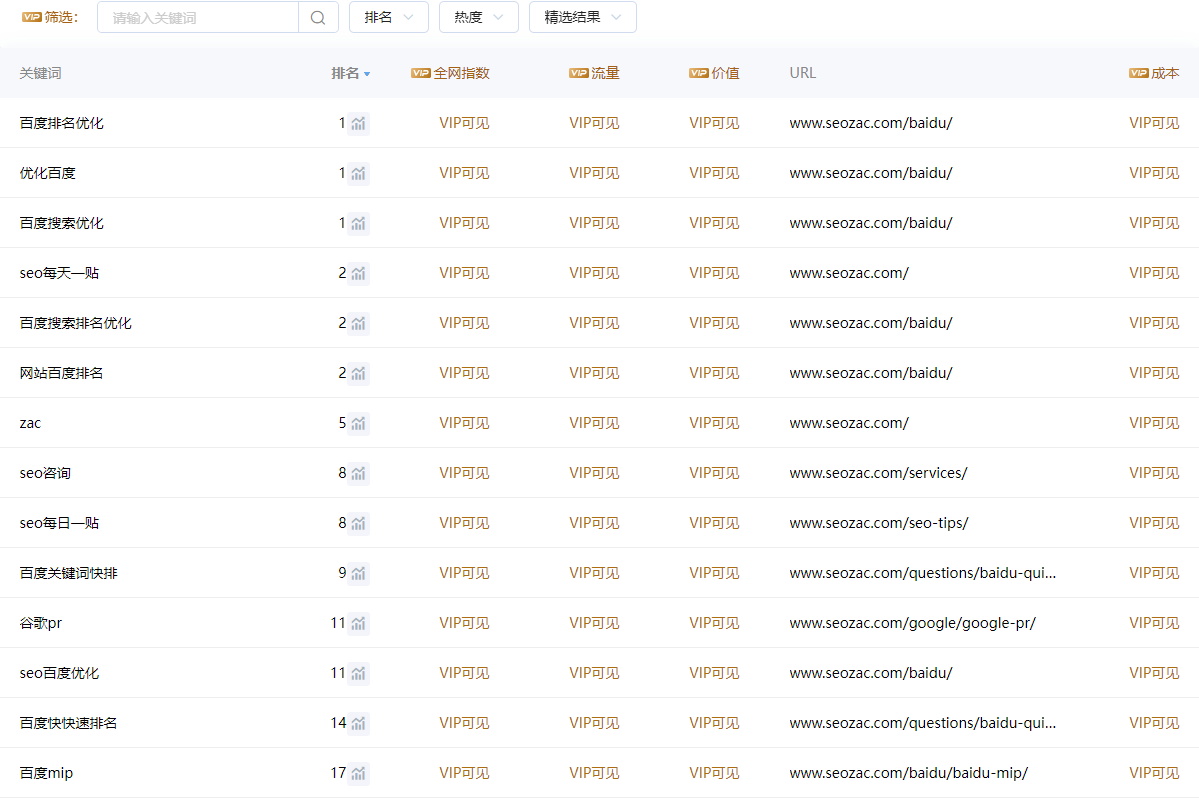Open www.seozac.com/google/google-pr/ link
The image size is (1199, 801).
click(912, 624)
